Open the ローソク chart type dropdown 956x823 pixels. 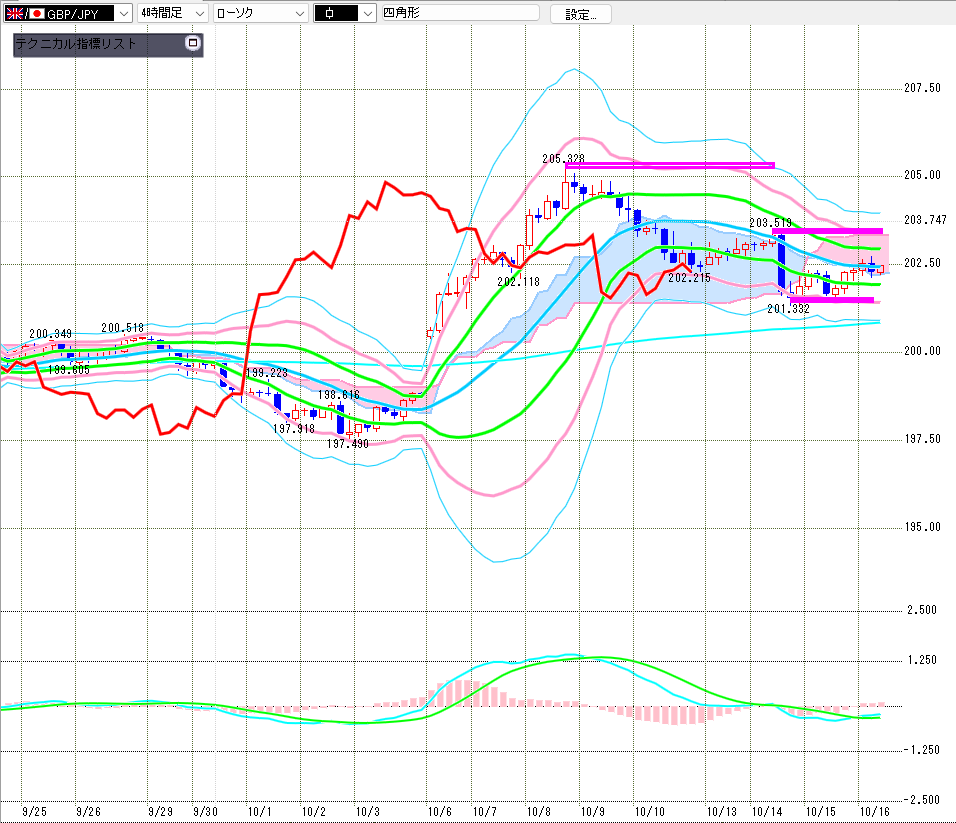click(259, 13)
